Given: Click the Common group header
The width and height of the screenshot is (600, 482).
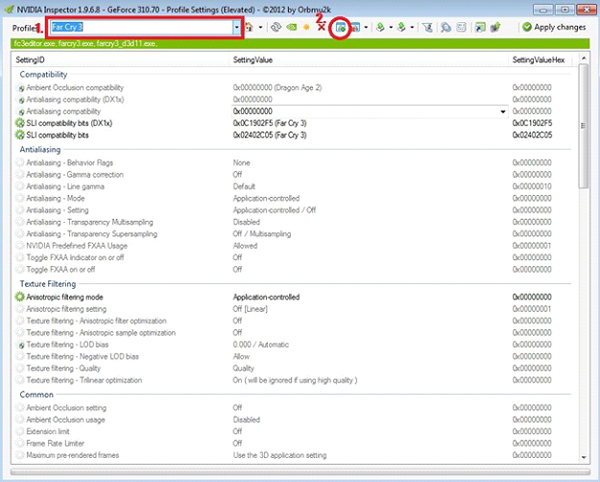Looking at the screenshot, I should pos(36,394).
